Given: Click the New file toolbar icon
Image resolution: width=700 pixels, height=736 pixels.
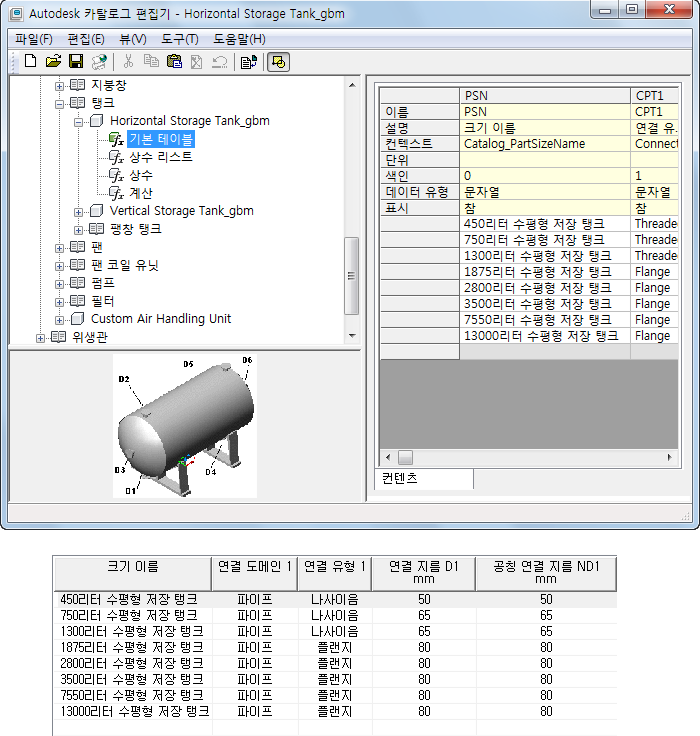Looking at the screenshot, I should 31,61.
